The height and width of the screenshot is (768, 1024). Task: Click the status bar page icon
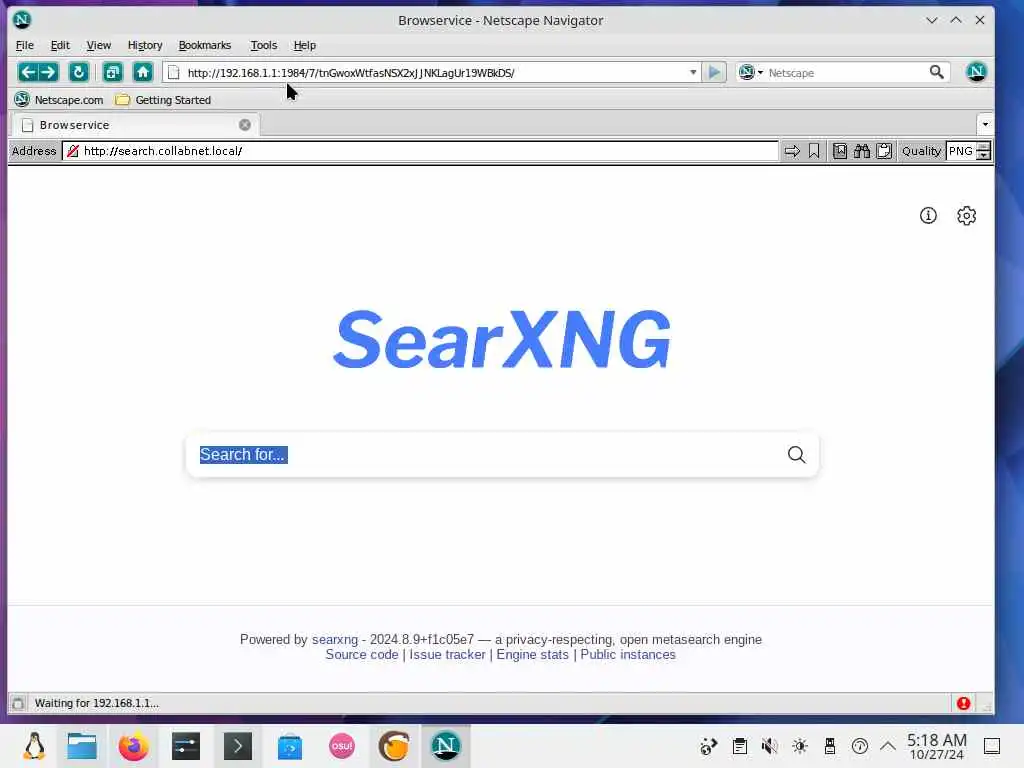pos(18,703)
